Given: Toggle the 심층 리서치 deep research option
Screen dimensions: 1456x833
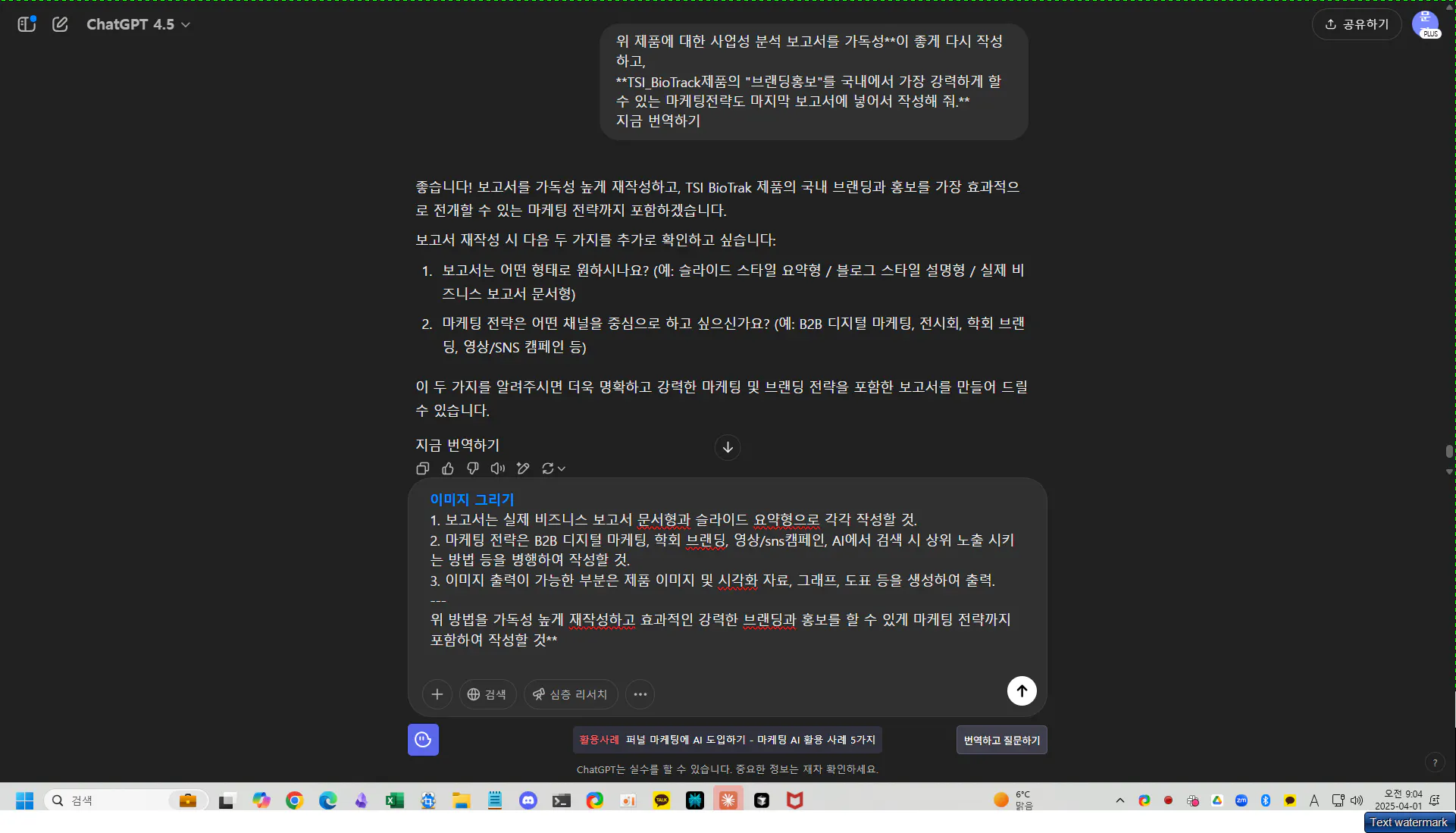Looking at the screenshot, I should tap(571, 694).
